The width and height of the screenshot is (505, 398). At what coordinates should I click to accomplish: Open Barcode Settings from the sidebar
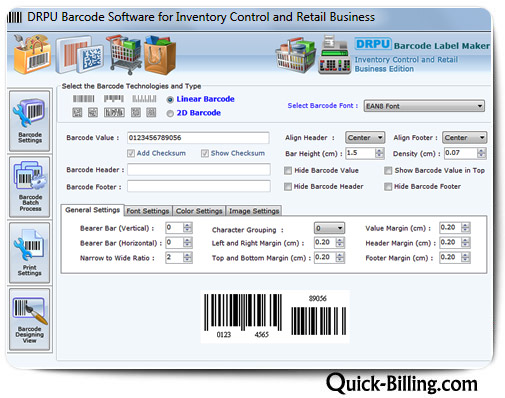[30, 121]
